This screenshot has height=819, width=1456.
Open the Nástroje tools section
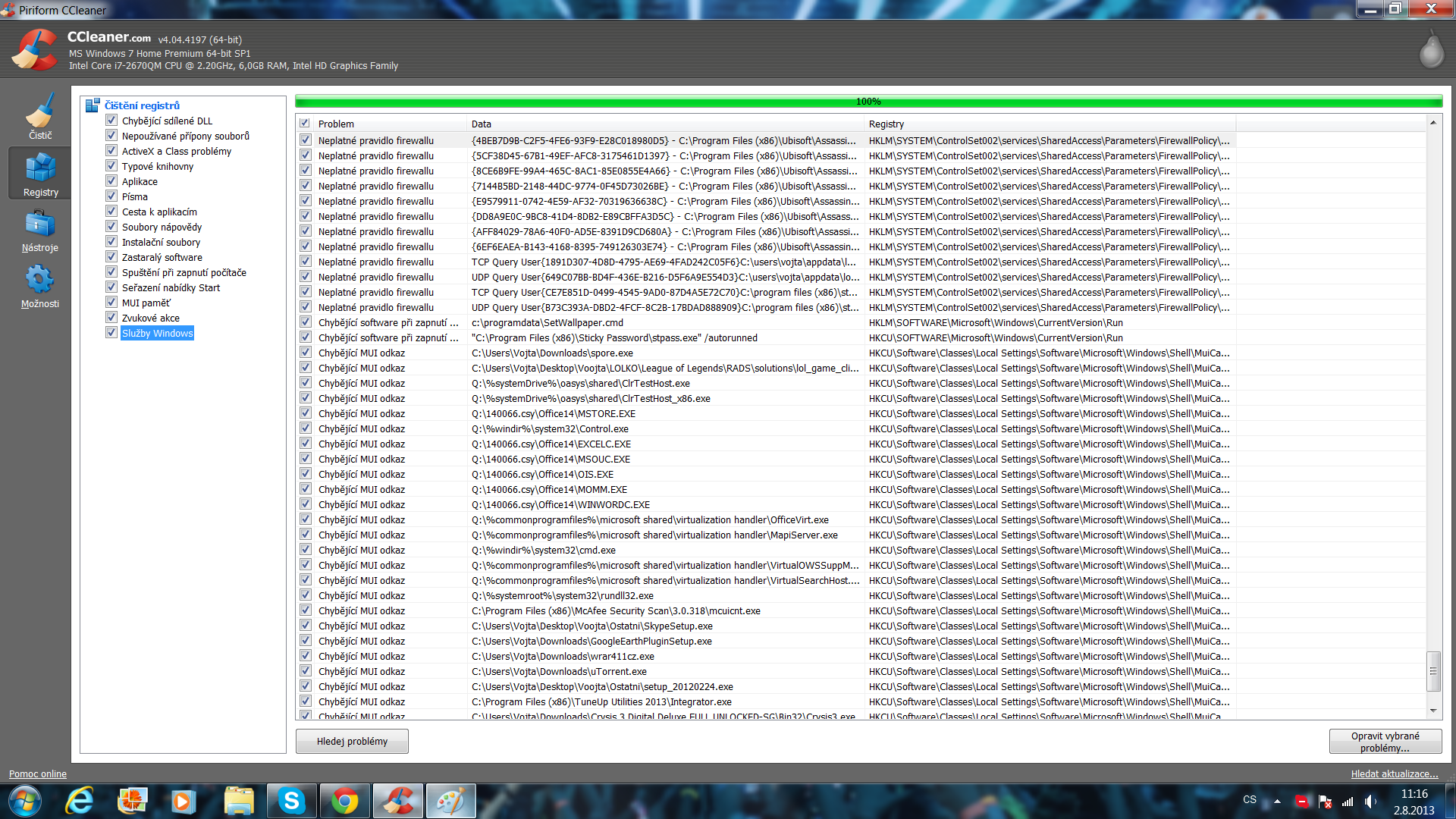(x=40, y=231)
